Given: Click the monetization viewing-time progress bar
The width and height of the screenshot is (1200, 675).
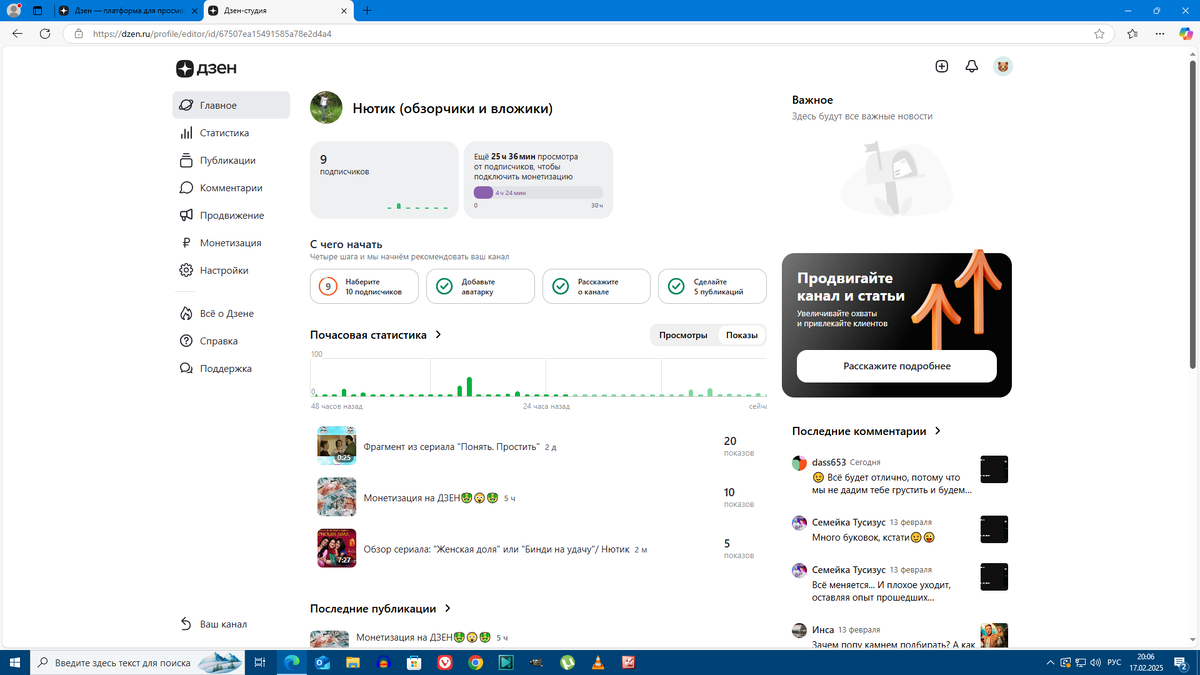Looking at the screenshot, I should click(538, 192).
